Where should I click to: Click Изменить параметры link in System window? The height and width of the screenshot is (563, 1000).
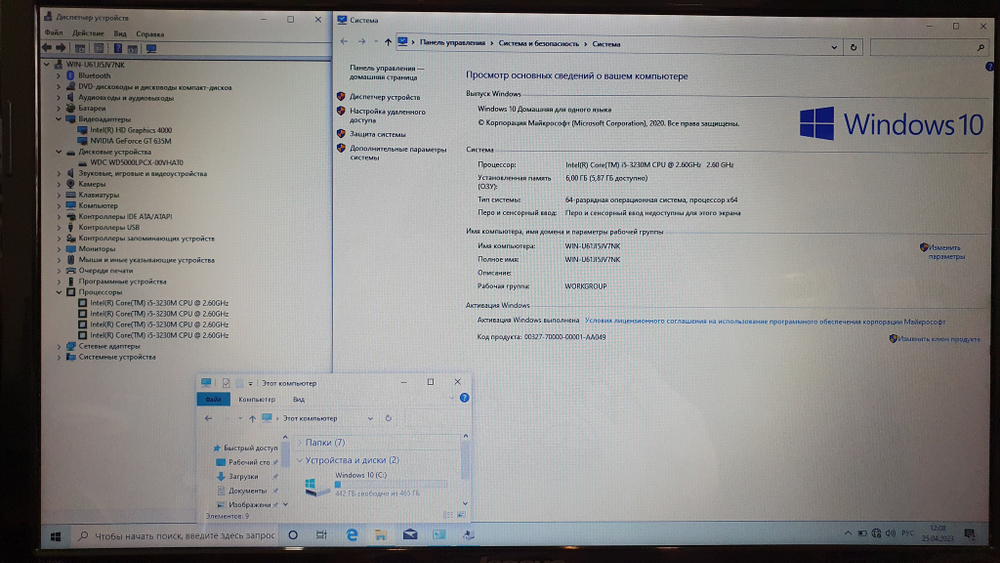tap(946, 252)
